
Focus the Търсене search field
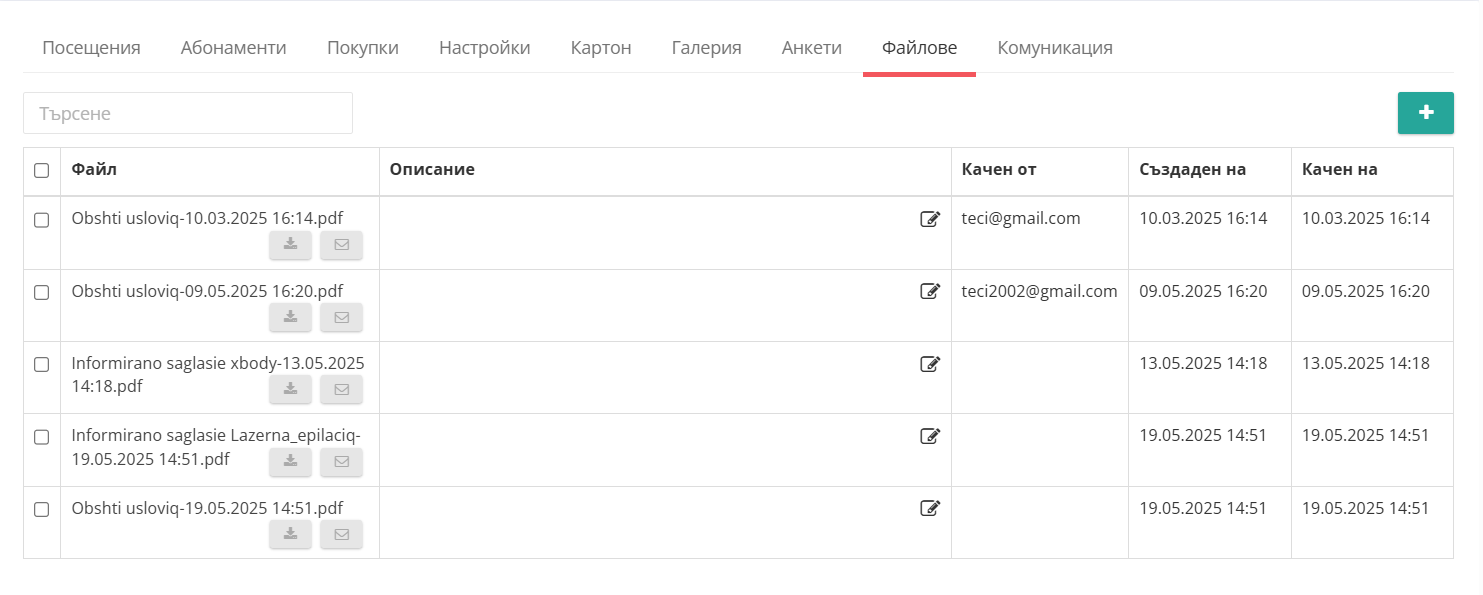188,113
